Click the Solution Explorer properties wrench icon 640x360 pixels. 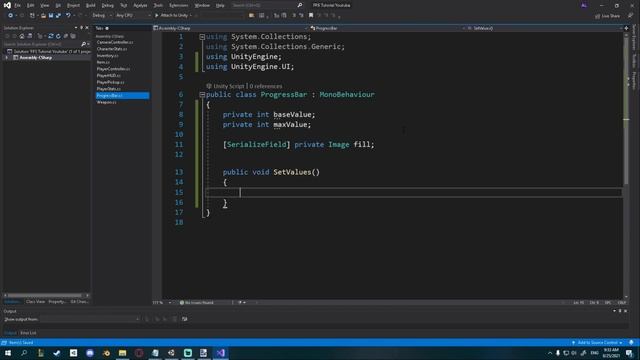tap(66, 36)
